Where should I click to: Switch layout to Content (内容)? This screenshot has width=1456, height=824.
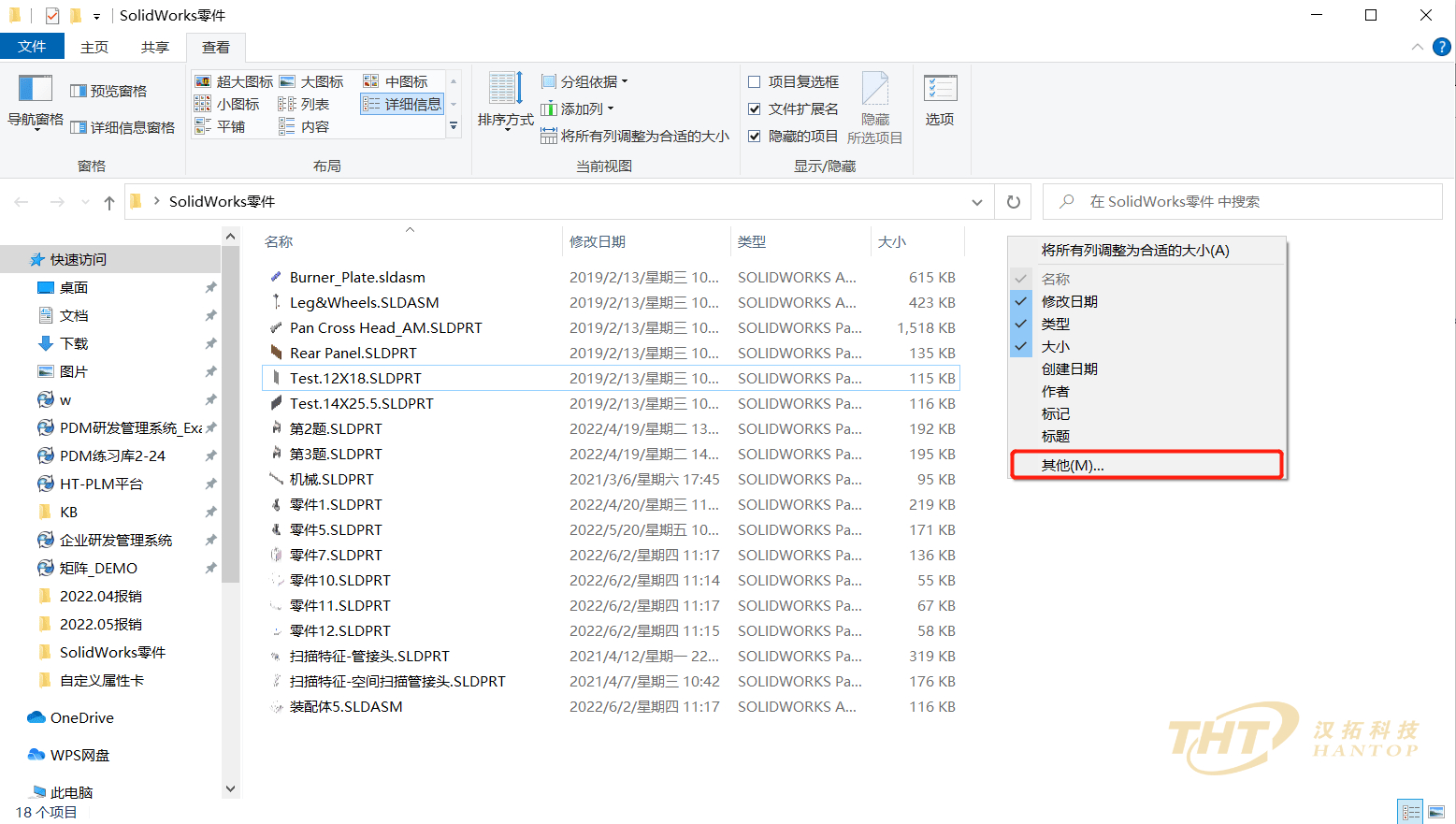(304, 126)
